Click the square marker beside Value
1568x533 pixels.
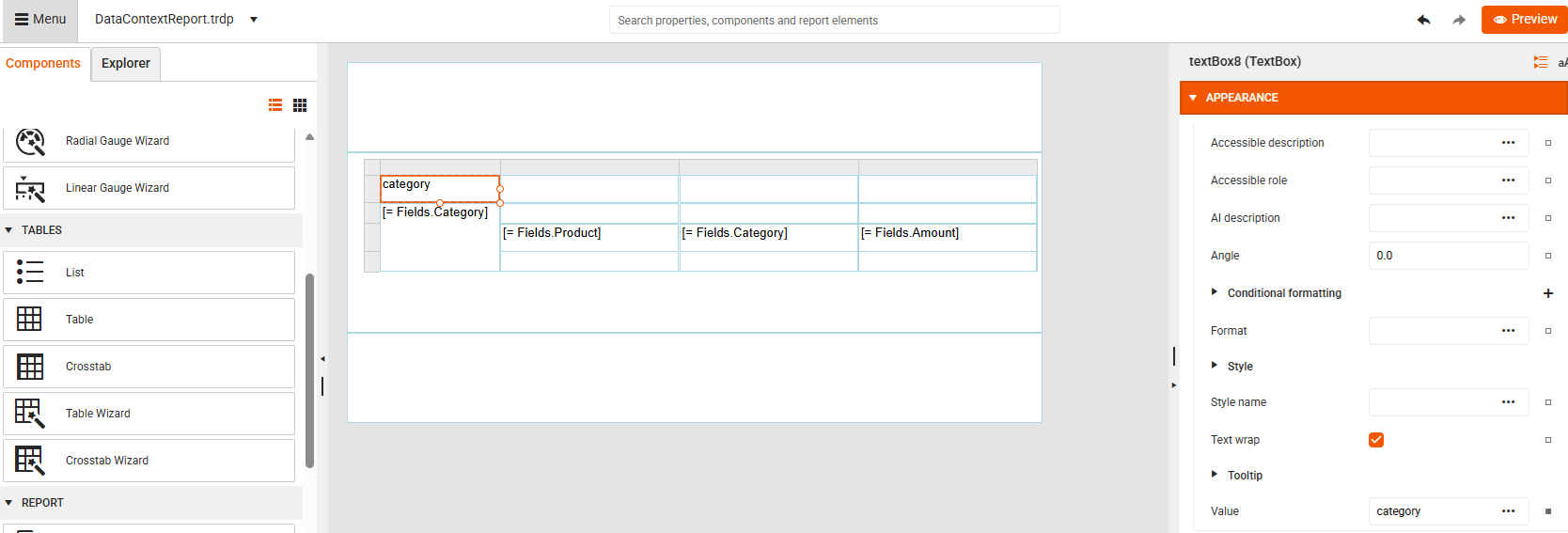(x=1548, y=511)
